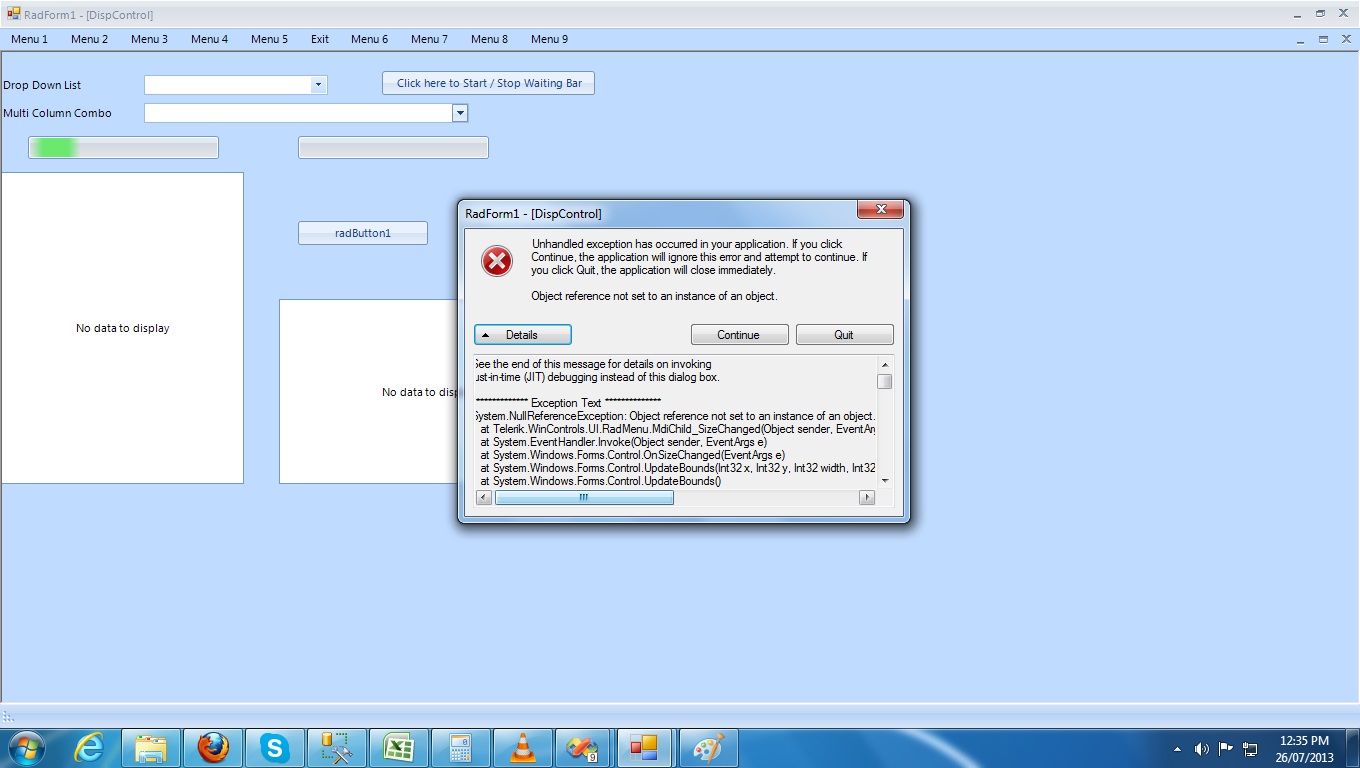Click the red error icon in the exception dialog
This screenshot has width=1360, height=768.
coord(497,261)
